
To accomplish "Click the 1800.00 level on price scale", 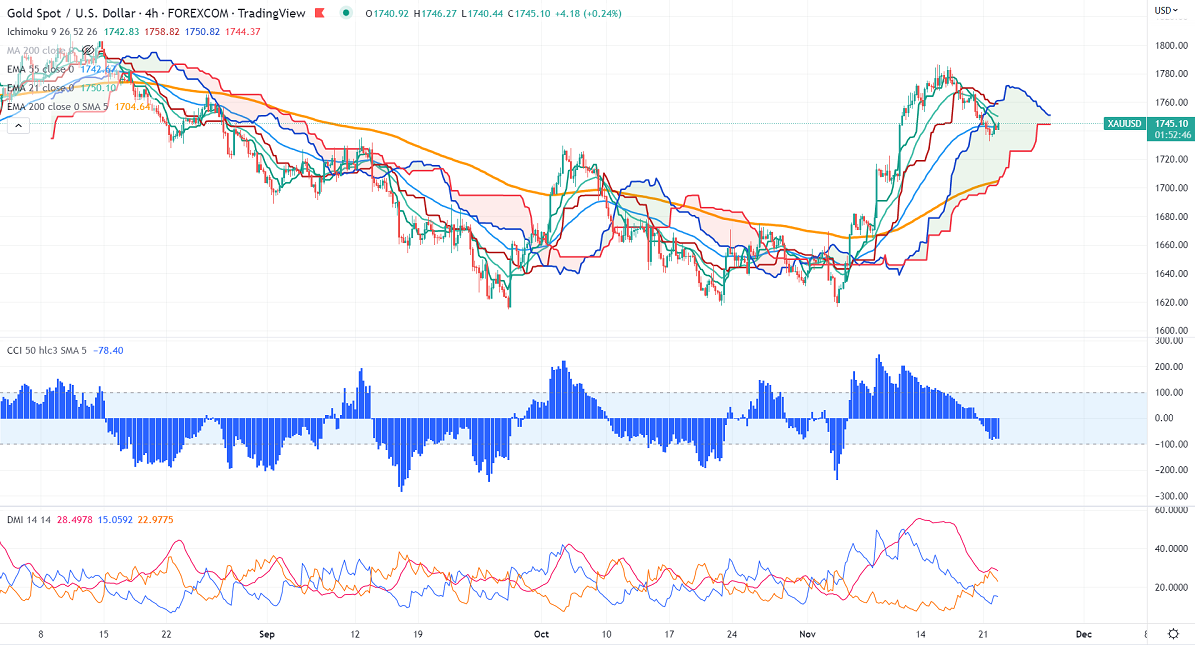I will [x=1169, y=46].
